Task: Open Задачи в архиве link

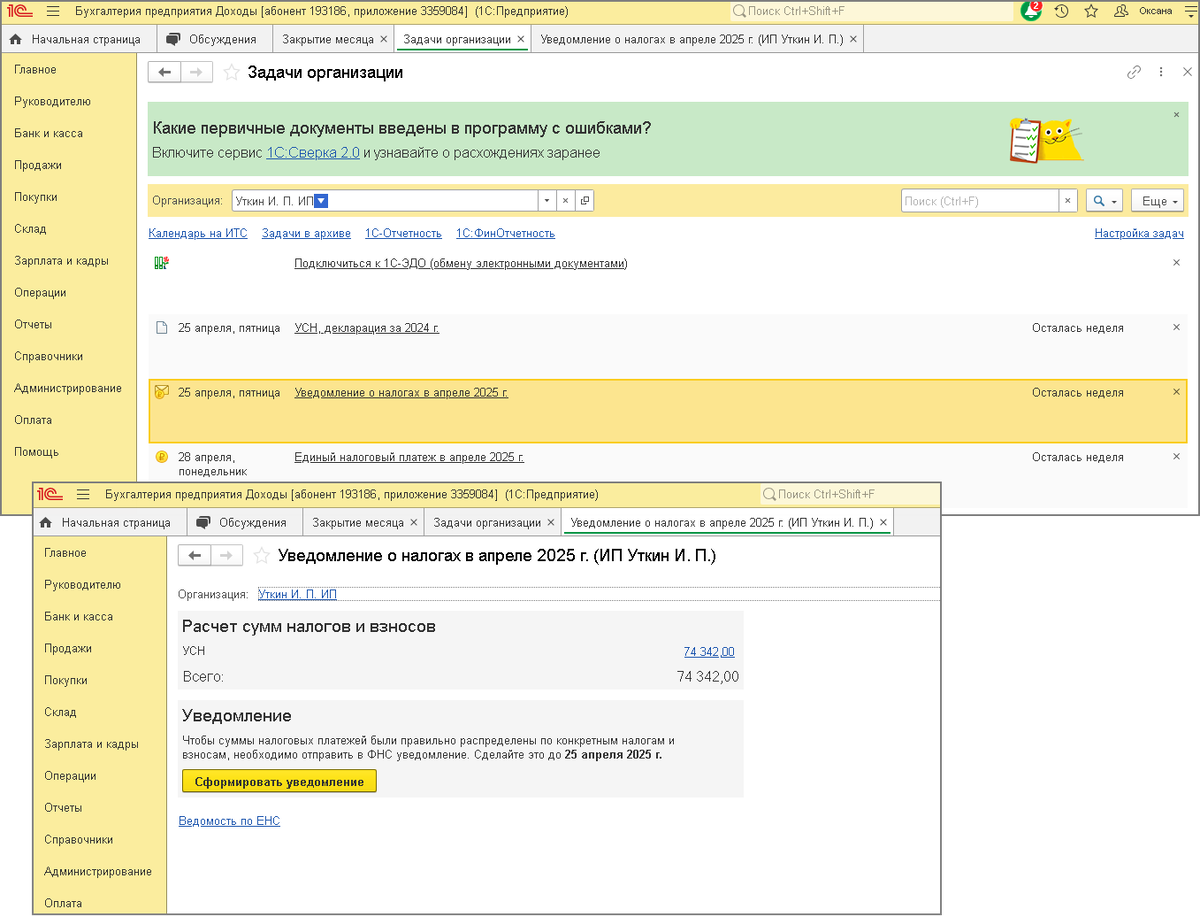Action: [306, 233]
